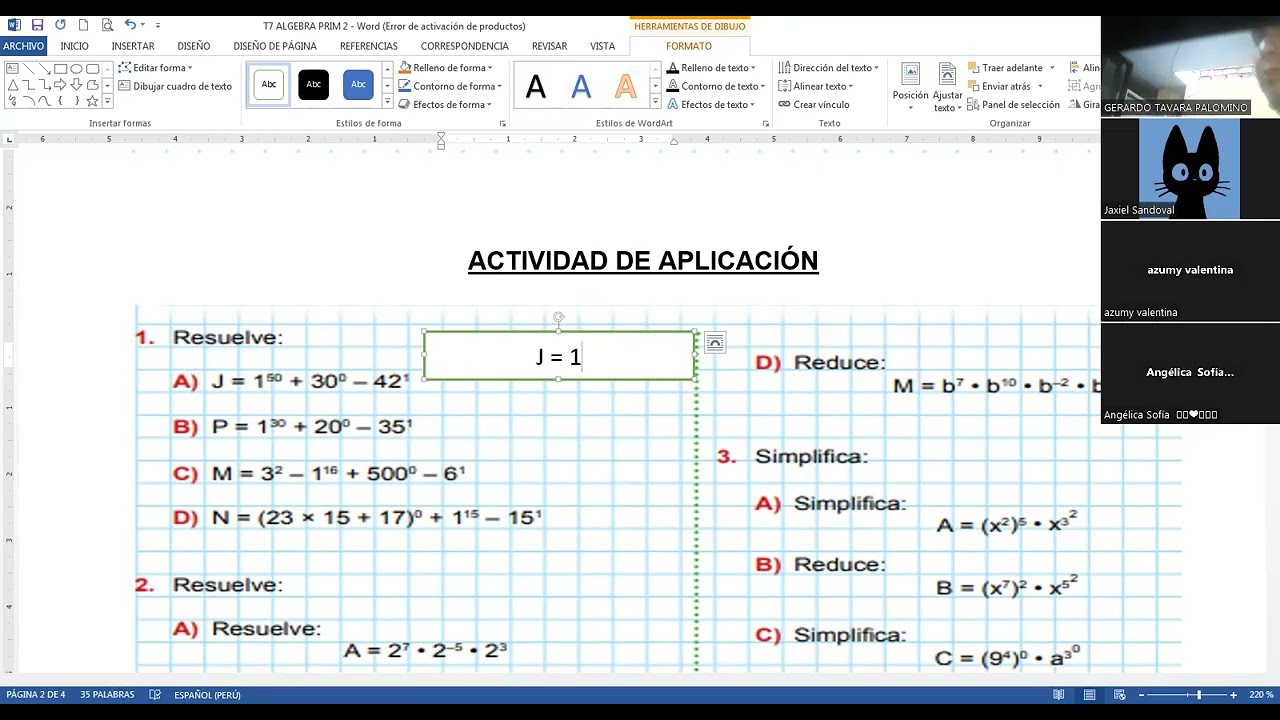Switch to DISEÑO DE PÁGINA tab
This screenshot has width=1280, height=720.
click(x=275, y=46)
